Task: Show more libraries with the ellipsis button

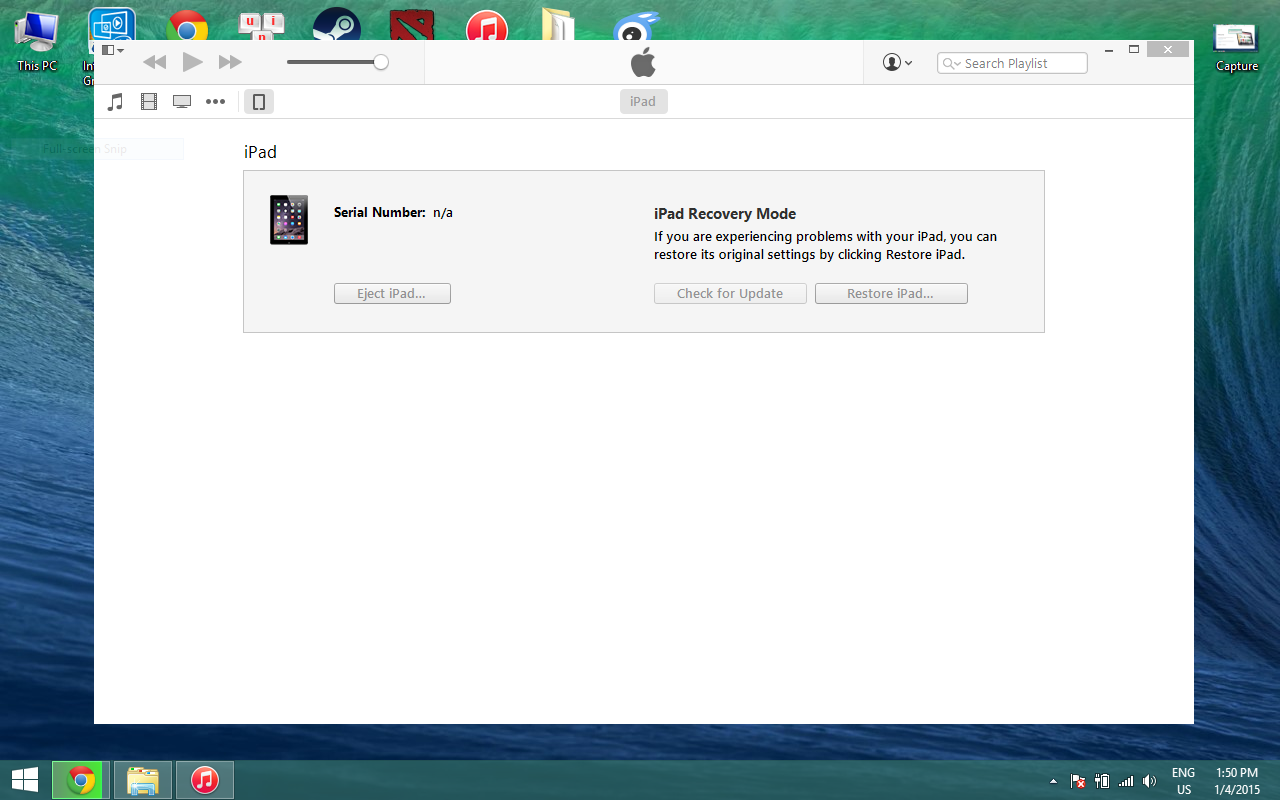Action: coord(215,102)
